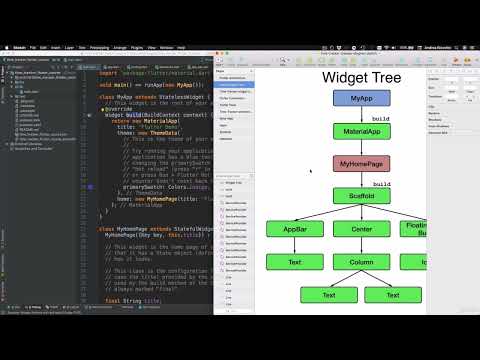Image resolution: width=480 pixels, height=360 pixels.
Task: Click the volume icon in the menu bar
Action: 395,48
